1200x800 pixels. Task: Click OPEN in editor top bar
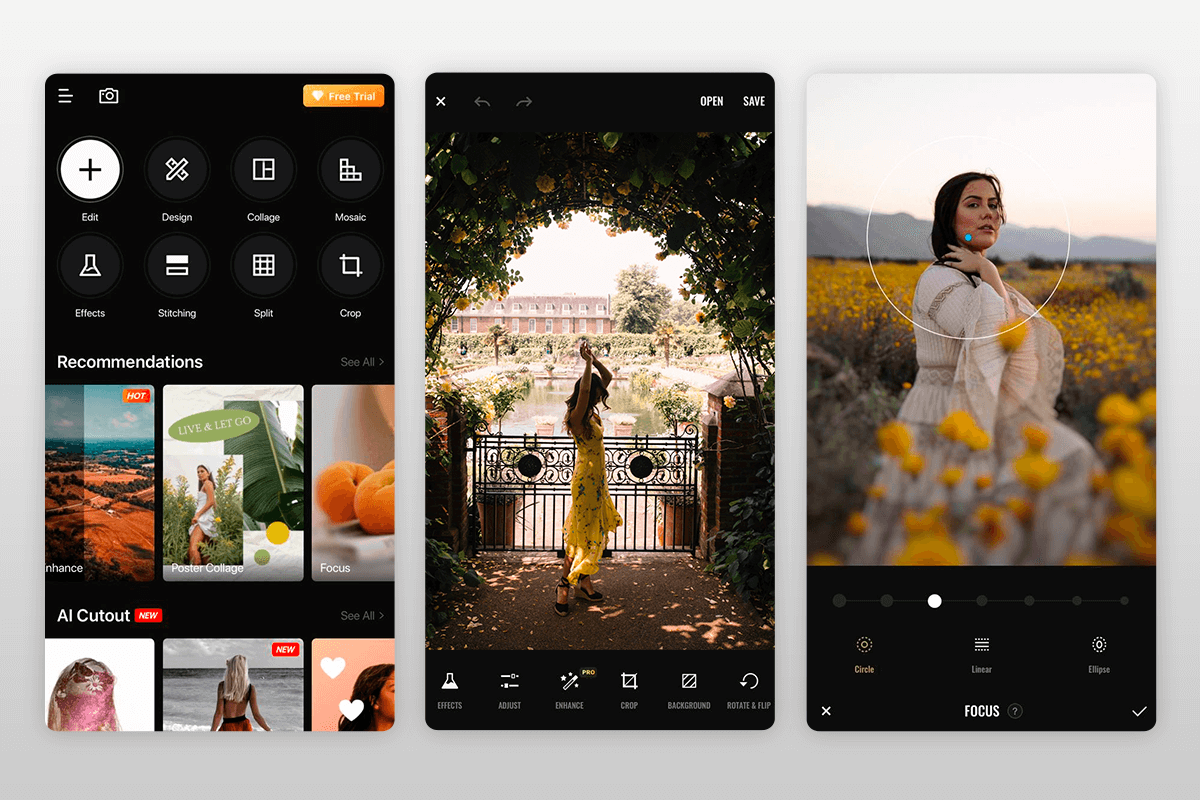(x=712, y=102)
